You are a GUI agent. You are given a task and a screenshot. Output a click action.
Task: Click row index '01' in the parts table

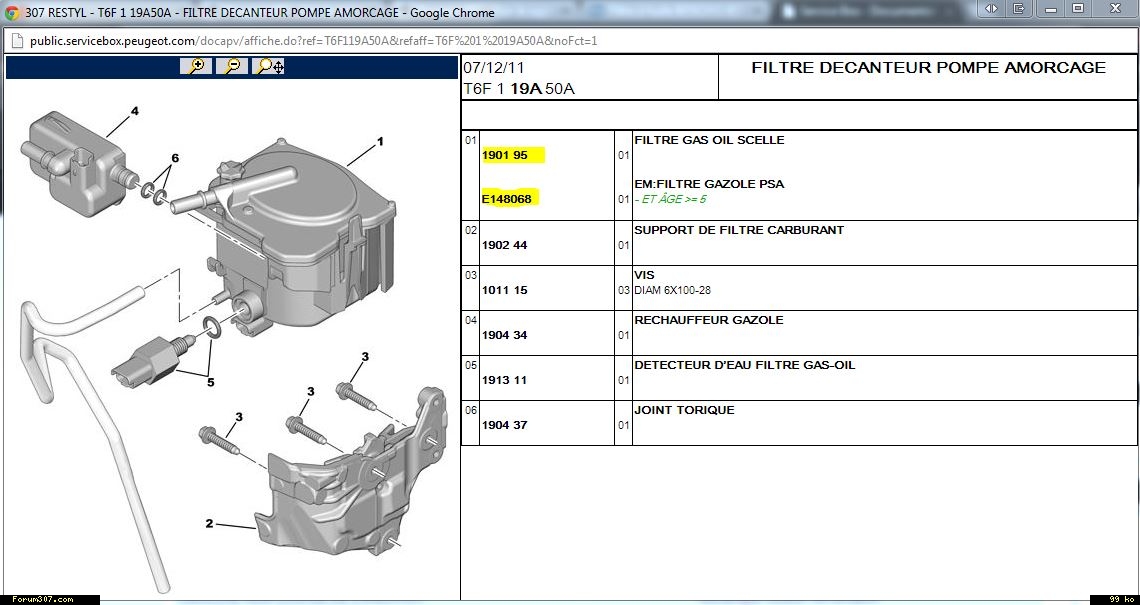470,140
